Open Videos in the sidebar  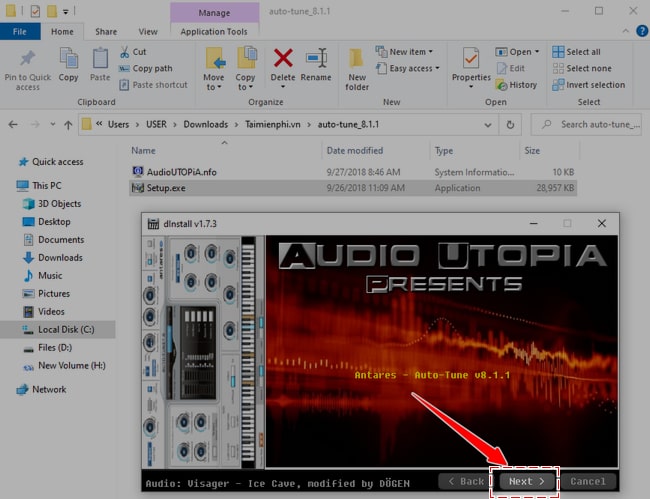(x=44, y=312)
